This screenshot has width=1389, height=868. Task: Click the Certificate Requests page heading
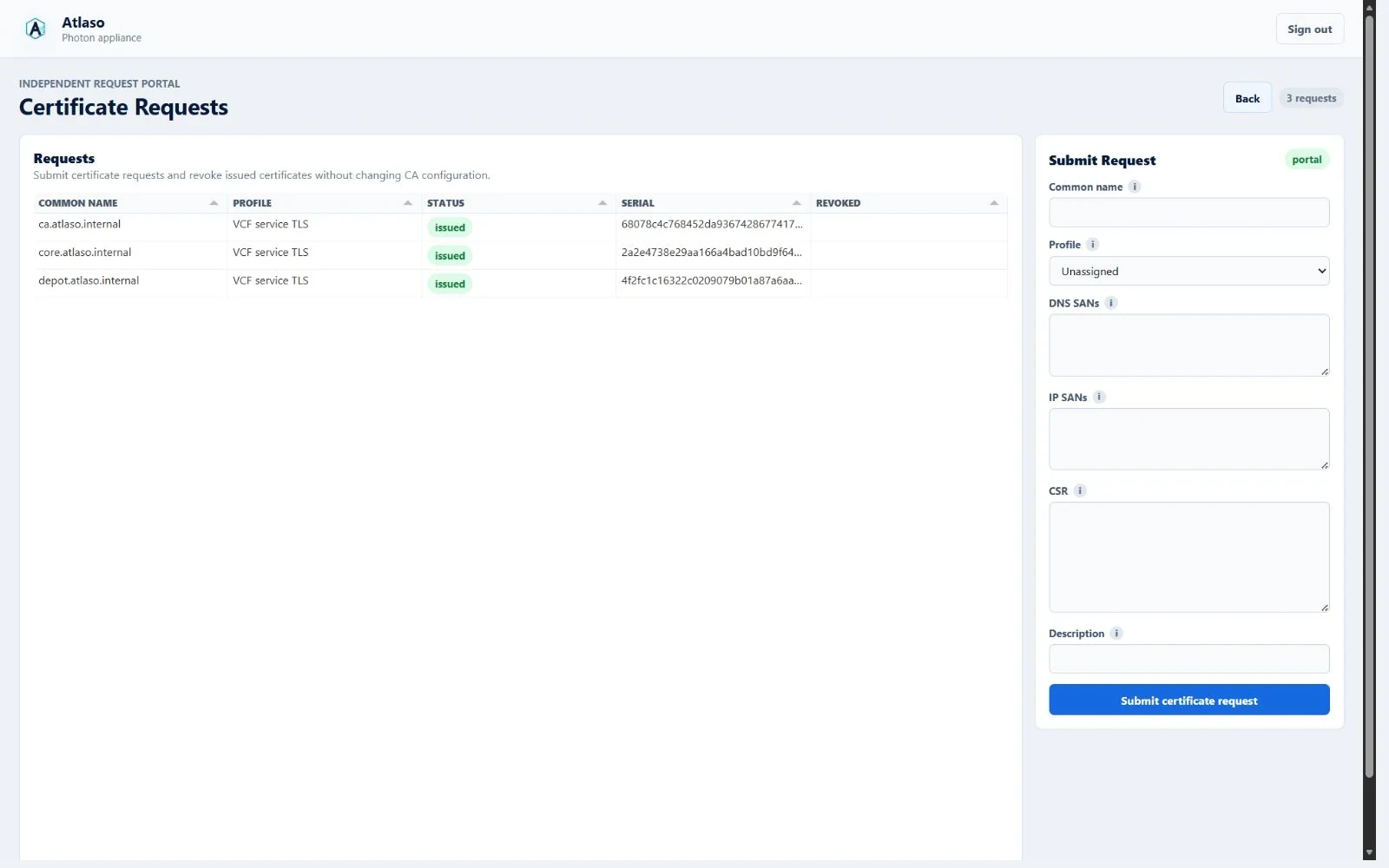click(123, 107)
